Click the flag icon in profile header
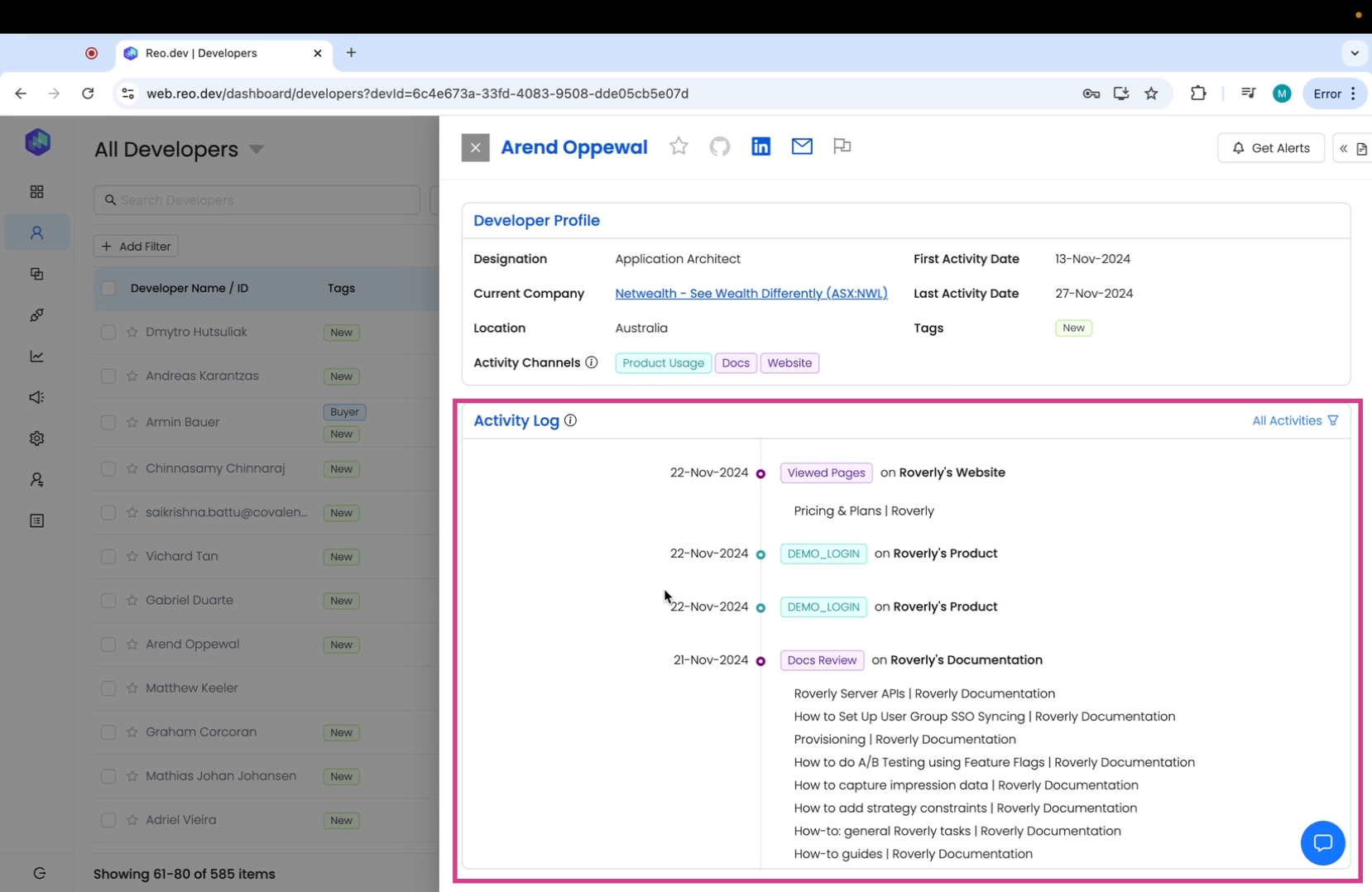Image resolution: width=1372 pixels, height=892 pixels. tap(842, 146)
